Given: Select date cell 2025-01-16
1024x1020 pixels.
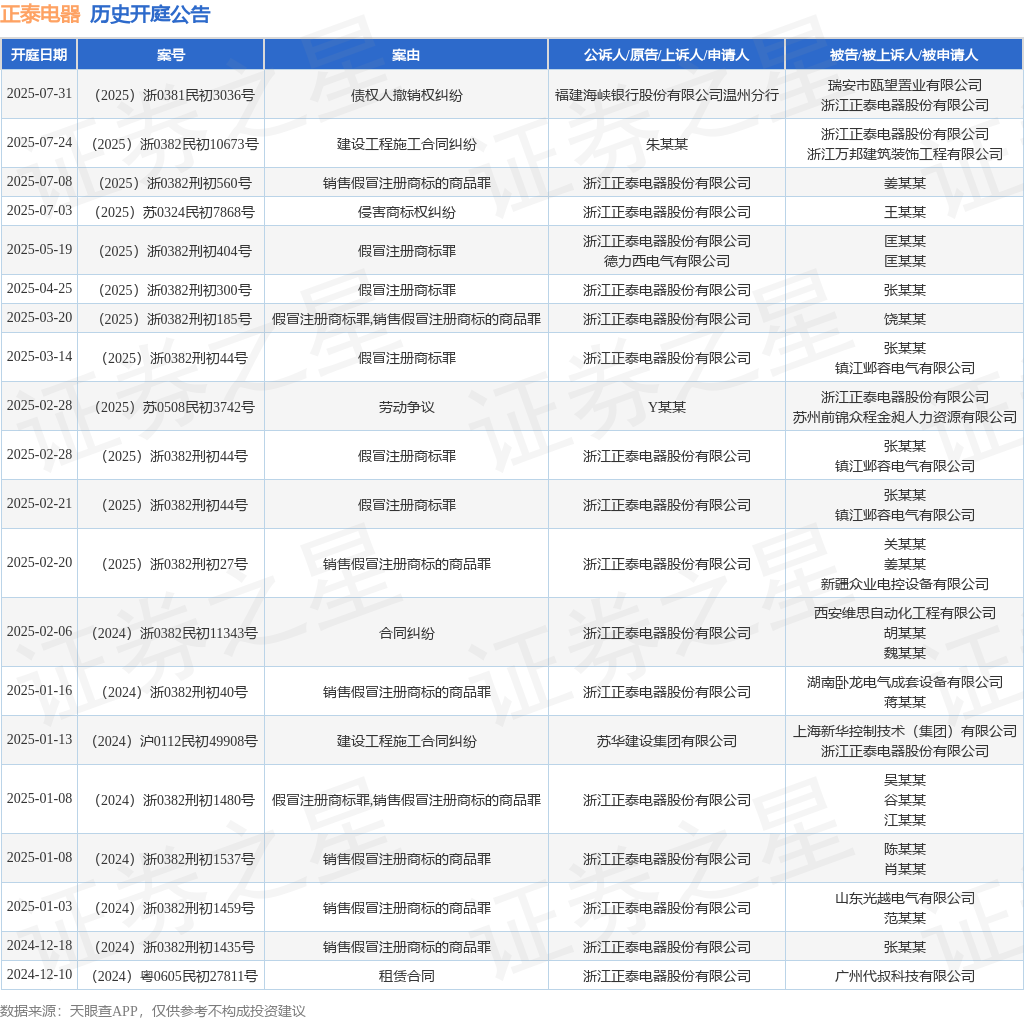Looking at the screenshot, I should [x=39, y=691].
